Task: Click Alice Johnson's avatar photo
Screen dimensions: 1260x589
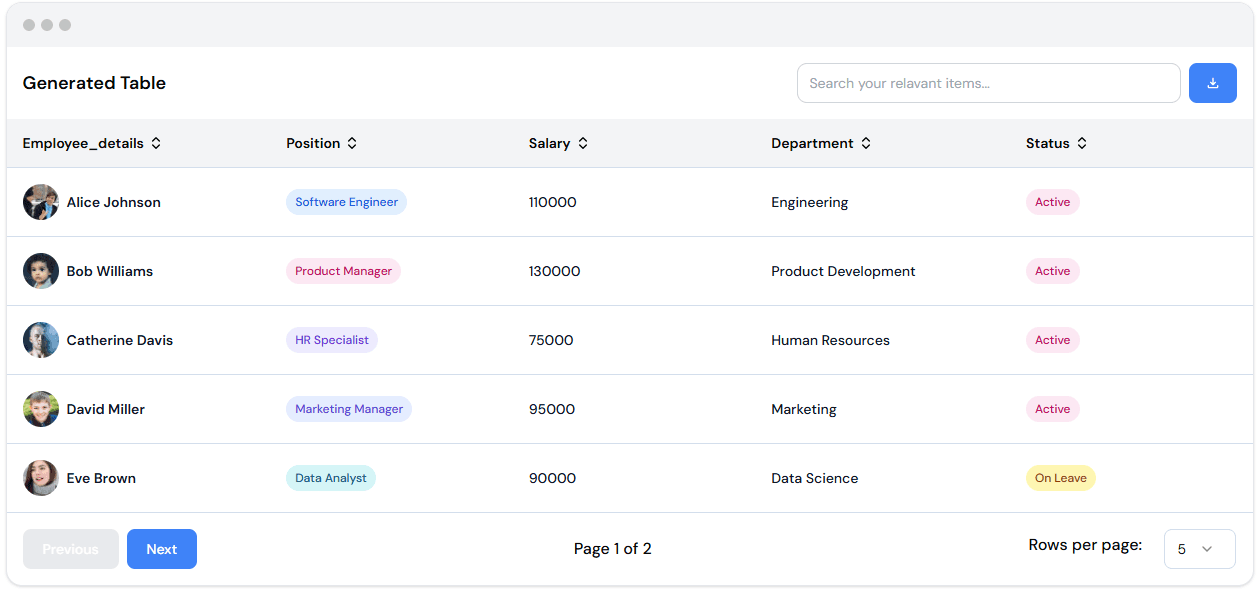Action: coord(41,202)
